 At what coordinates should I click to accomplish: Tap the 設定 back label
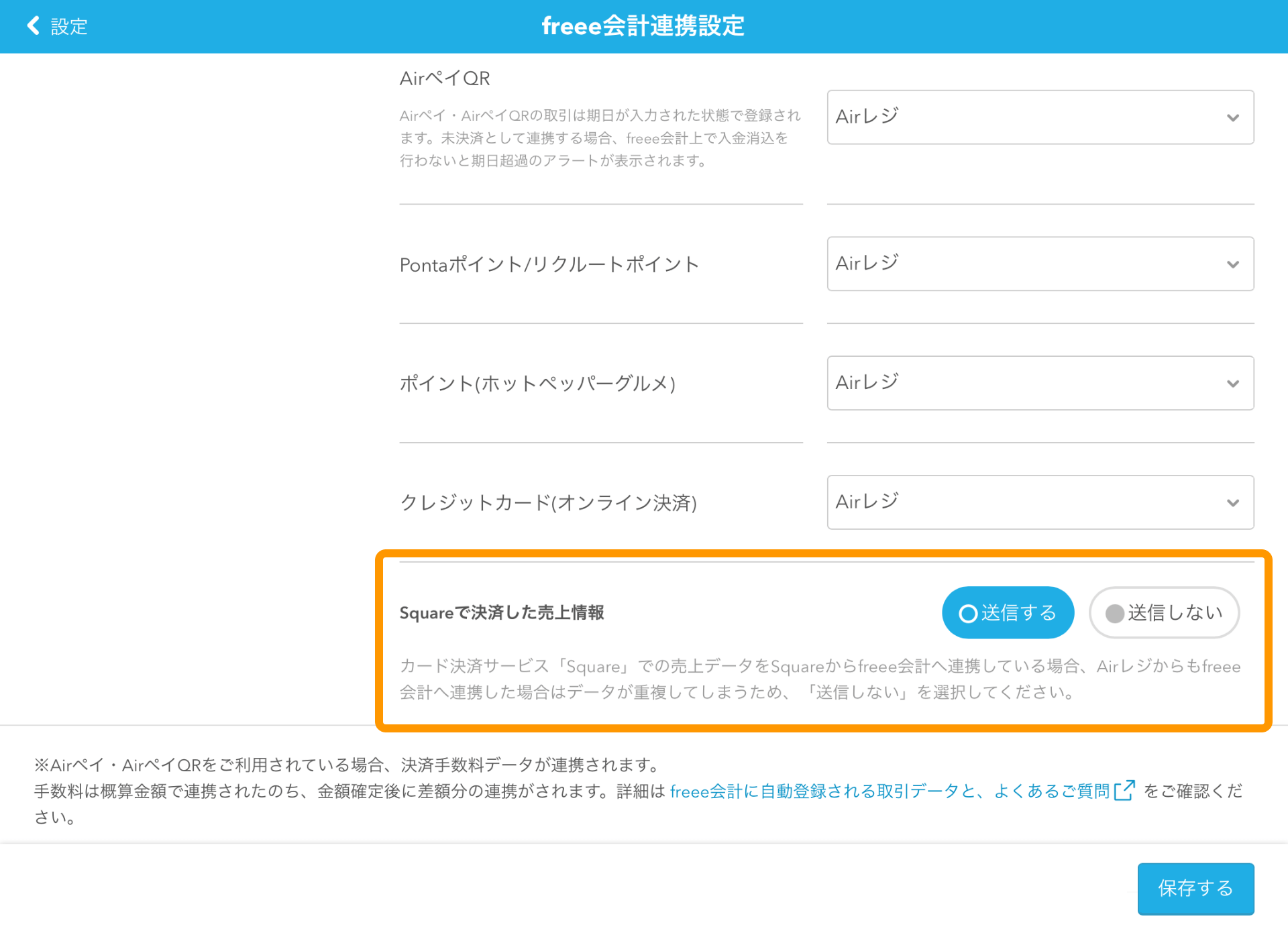tap(69, 27)
